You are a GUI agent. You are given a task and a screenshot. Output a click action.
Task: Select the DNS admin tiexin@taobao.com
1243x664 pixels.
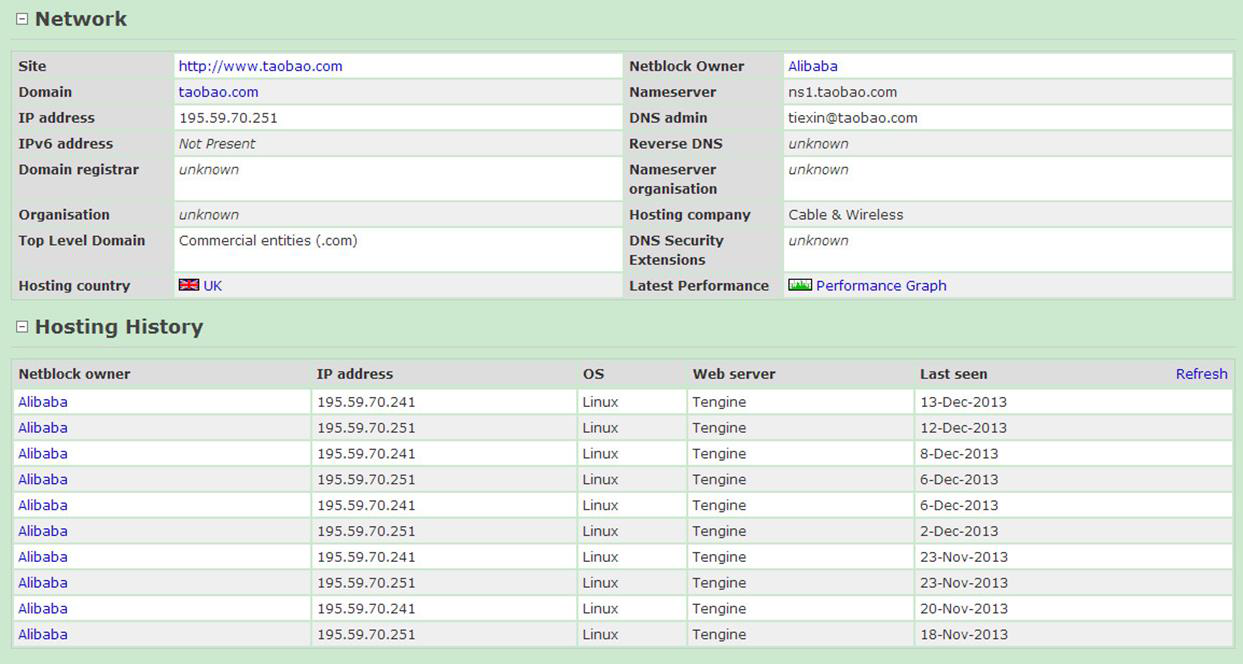point(853,118)
